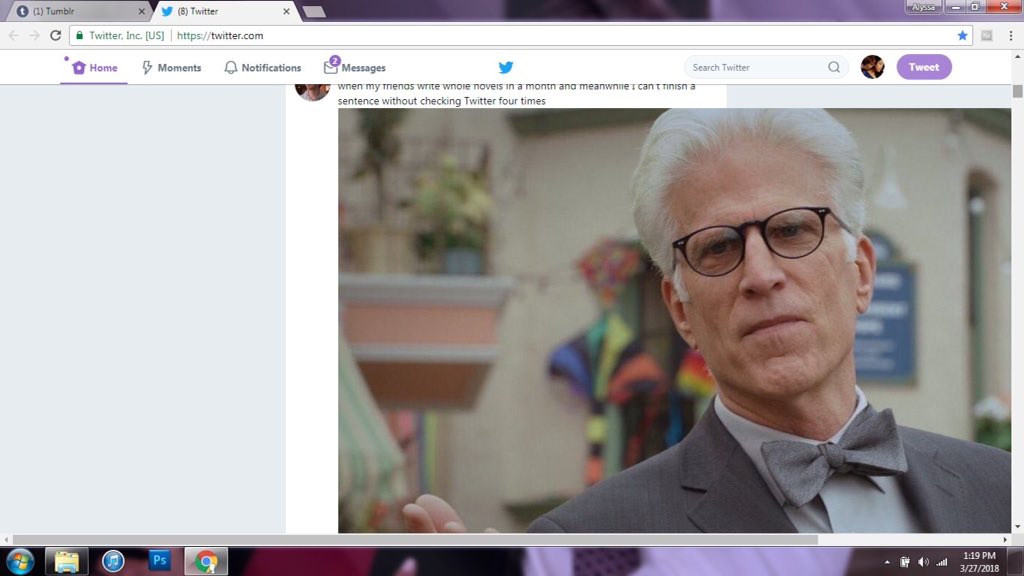Open the volume control in the tray
This screenshot has width=1024, height=576.
[923, 562]
